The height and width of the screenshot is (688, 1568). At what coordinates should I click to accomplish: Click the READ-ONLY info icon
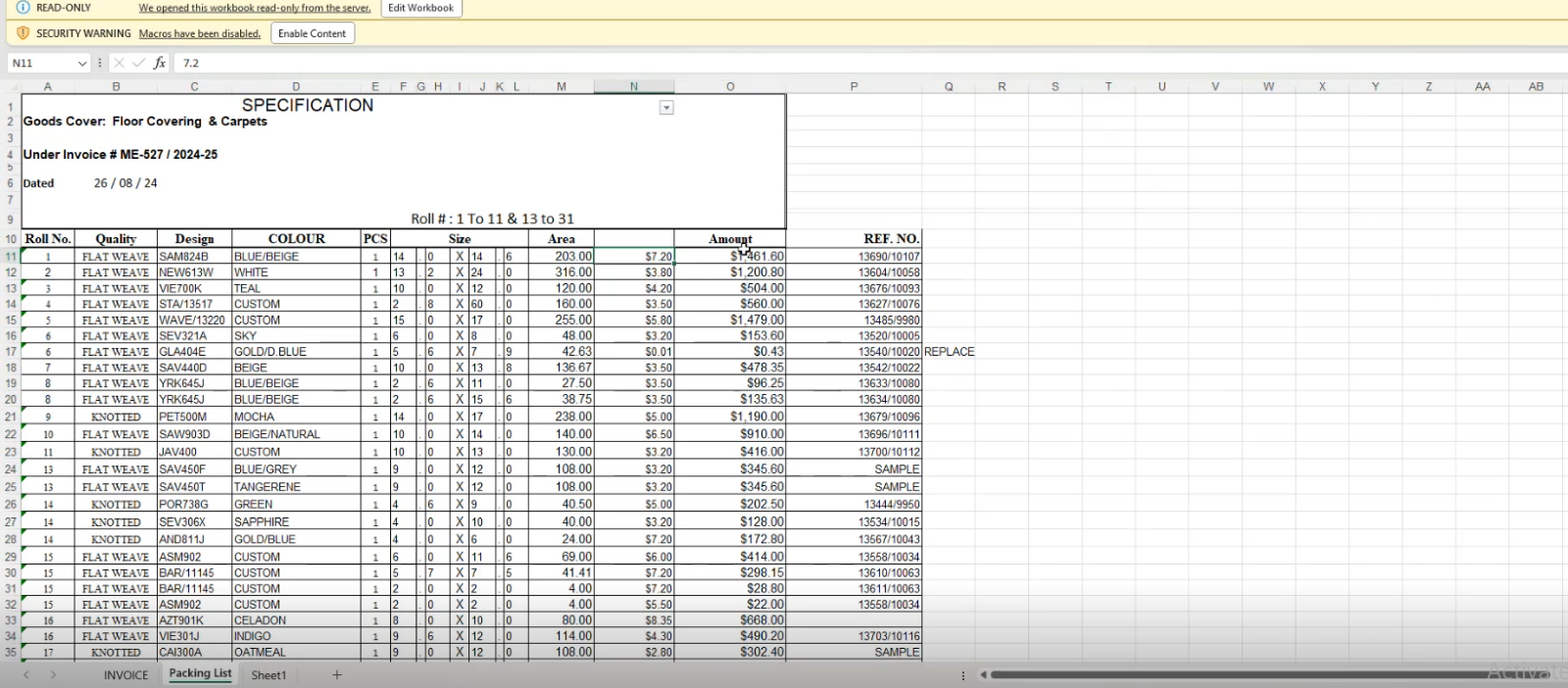24,8
